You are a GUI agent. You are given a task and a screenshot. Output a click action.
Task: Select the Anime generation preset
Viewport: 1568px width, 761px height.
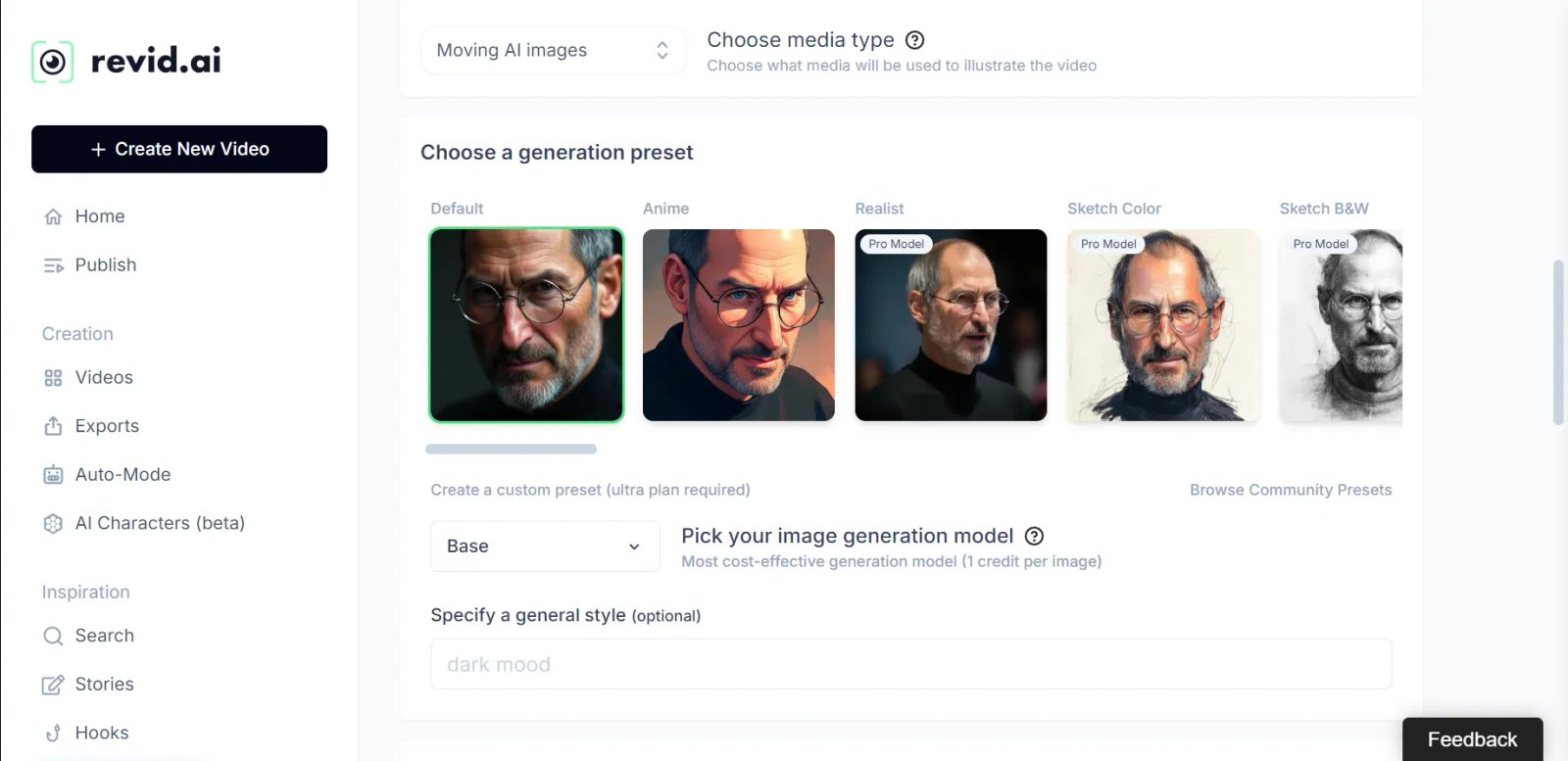point(739,325)
